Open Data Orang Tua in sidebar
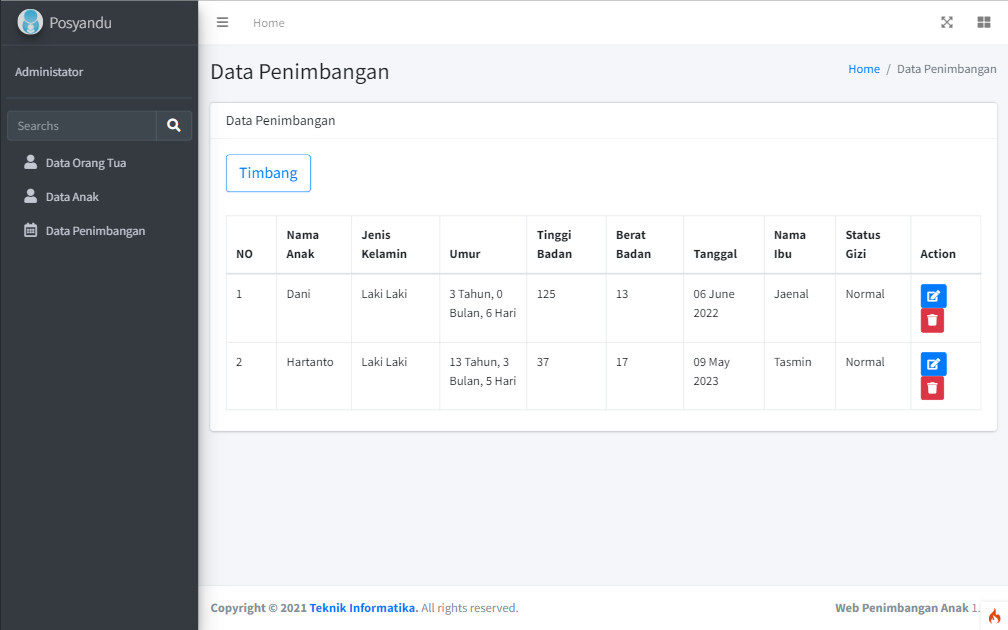Image resolution: width=1008 pixels, height=630 pixels. point(85,163)
